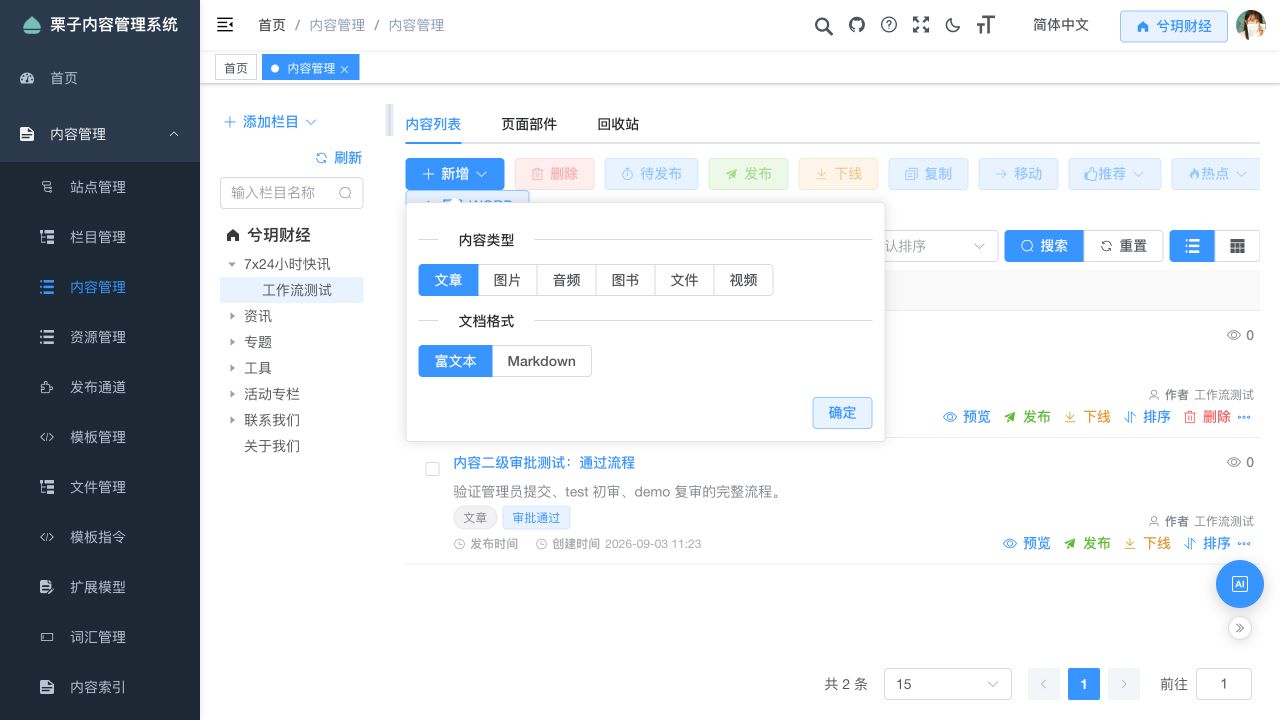Expand the 联系我们 tree node
Screen dimensions: 1280x720
[233, 420]
